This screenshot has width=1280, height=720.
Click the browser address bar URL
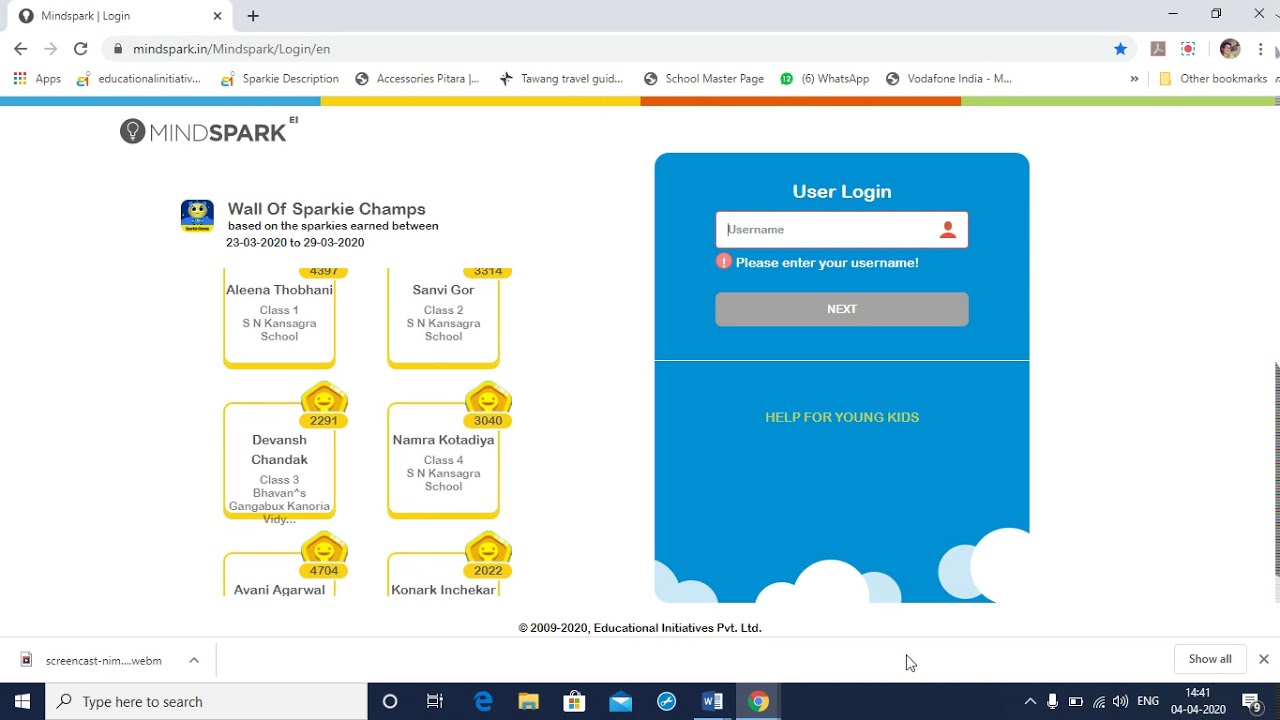(231, 49)
